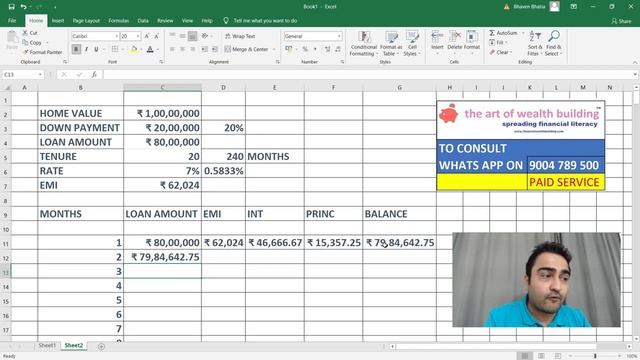Click the Tell me what you want to do box

click(x=265, y=20)
